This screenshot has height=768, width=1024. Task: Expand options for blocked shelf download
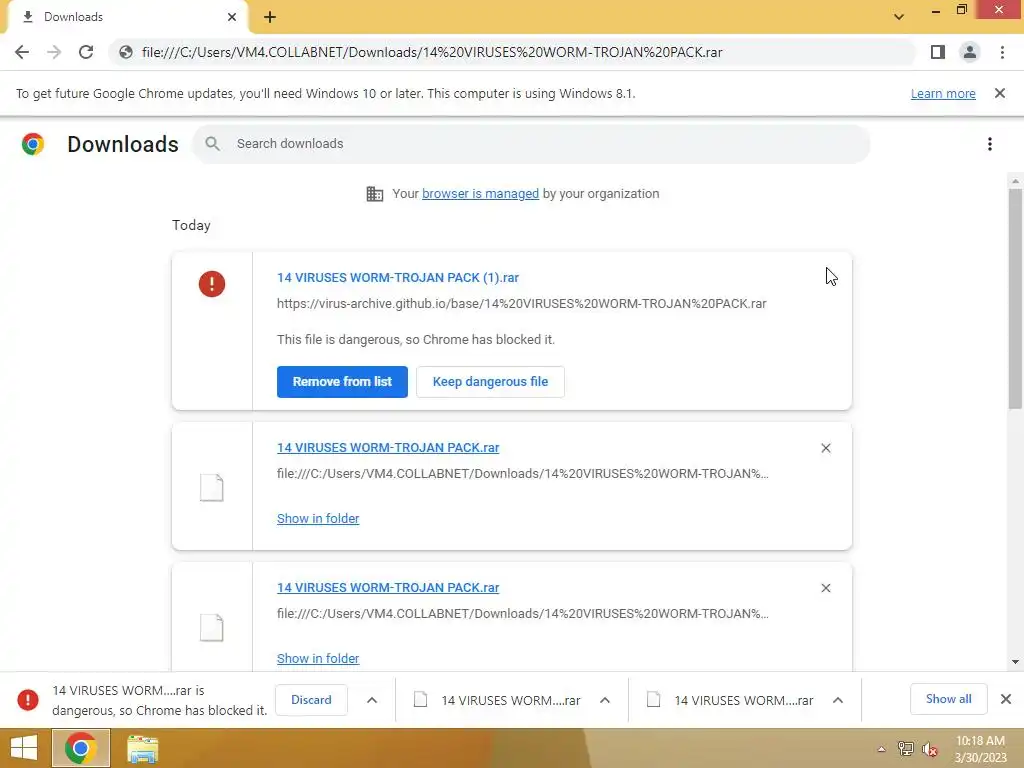coord(372,700)
